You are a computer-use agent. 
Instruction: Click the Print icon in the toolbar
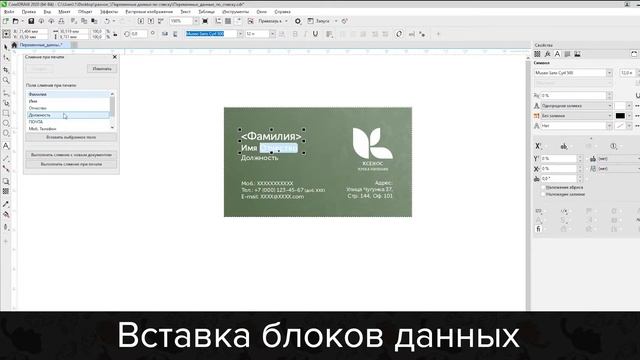61,21
